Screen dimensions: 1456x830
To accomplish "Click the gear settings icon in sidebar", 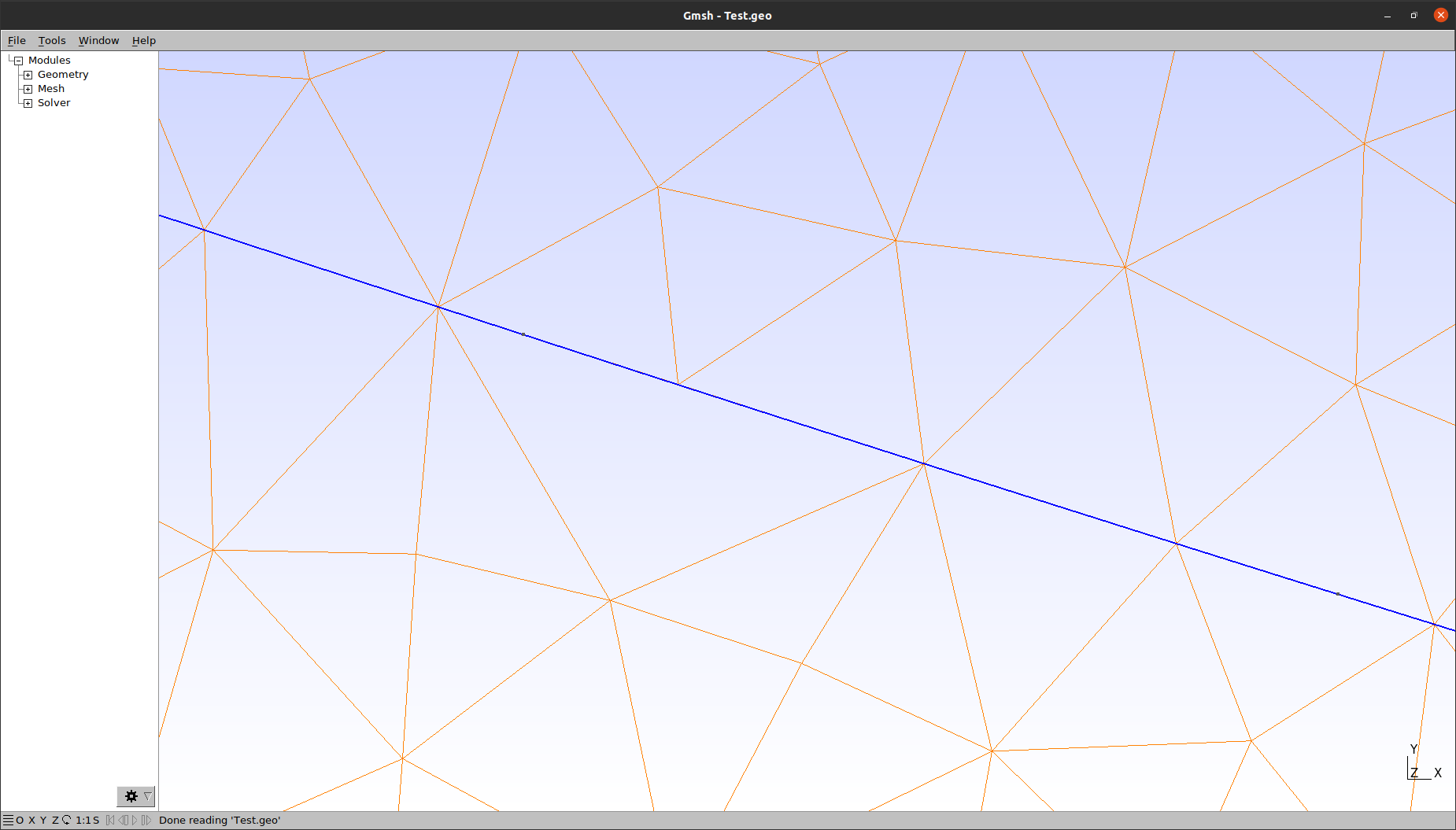I will tap(131, 796).
